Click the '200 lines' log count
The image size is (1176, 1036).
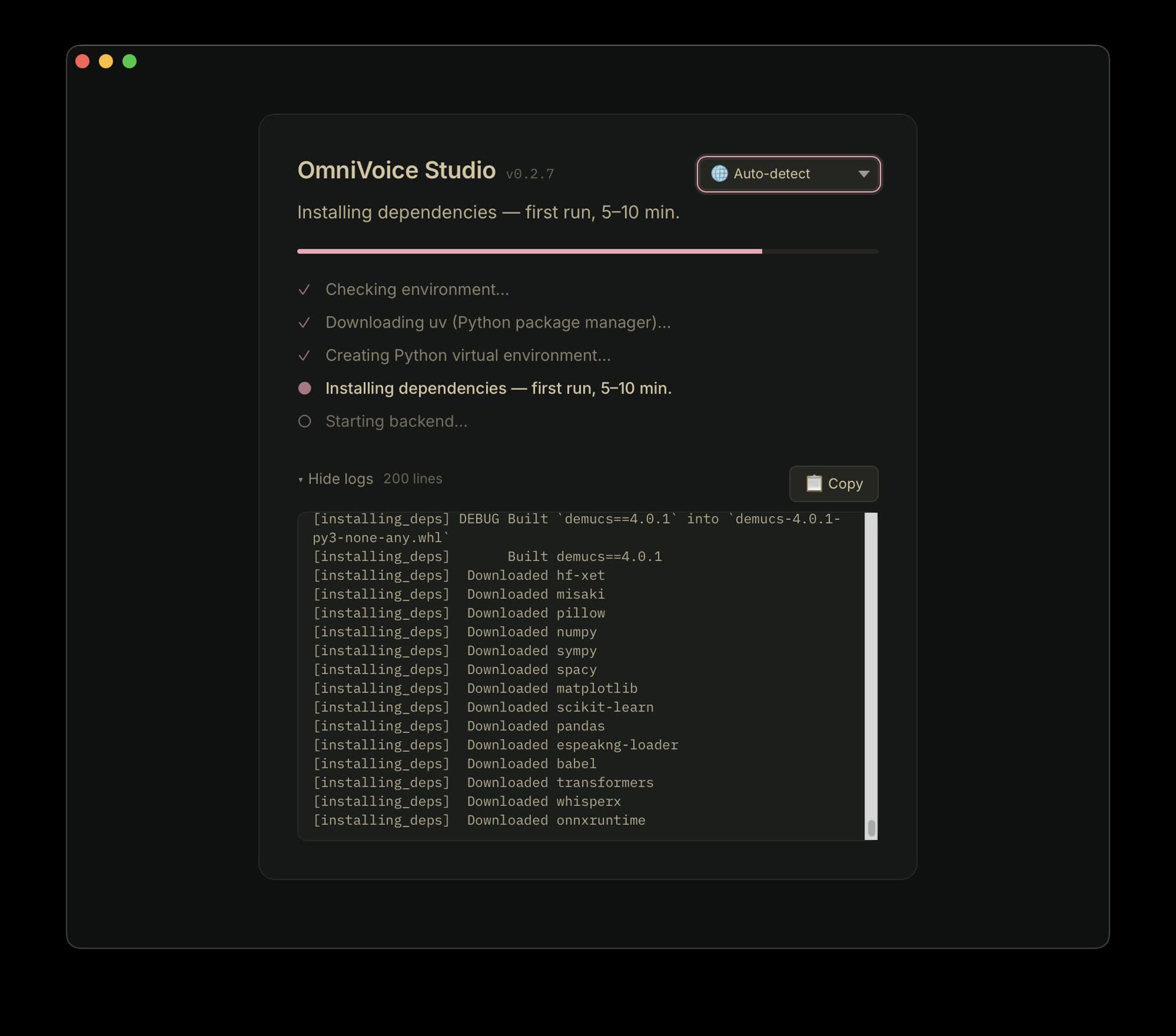click(413, 479)
